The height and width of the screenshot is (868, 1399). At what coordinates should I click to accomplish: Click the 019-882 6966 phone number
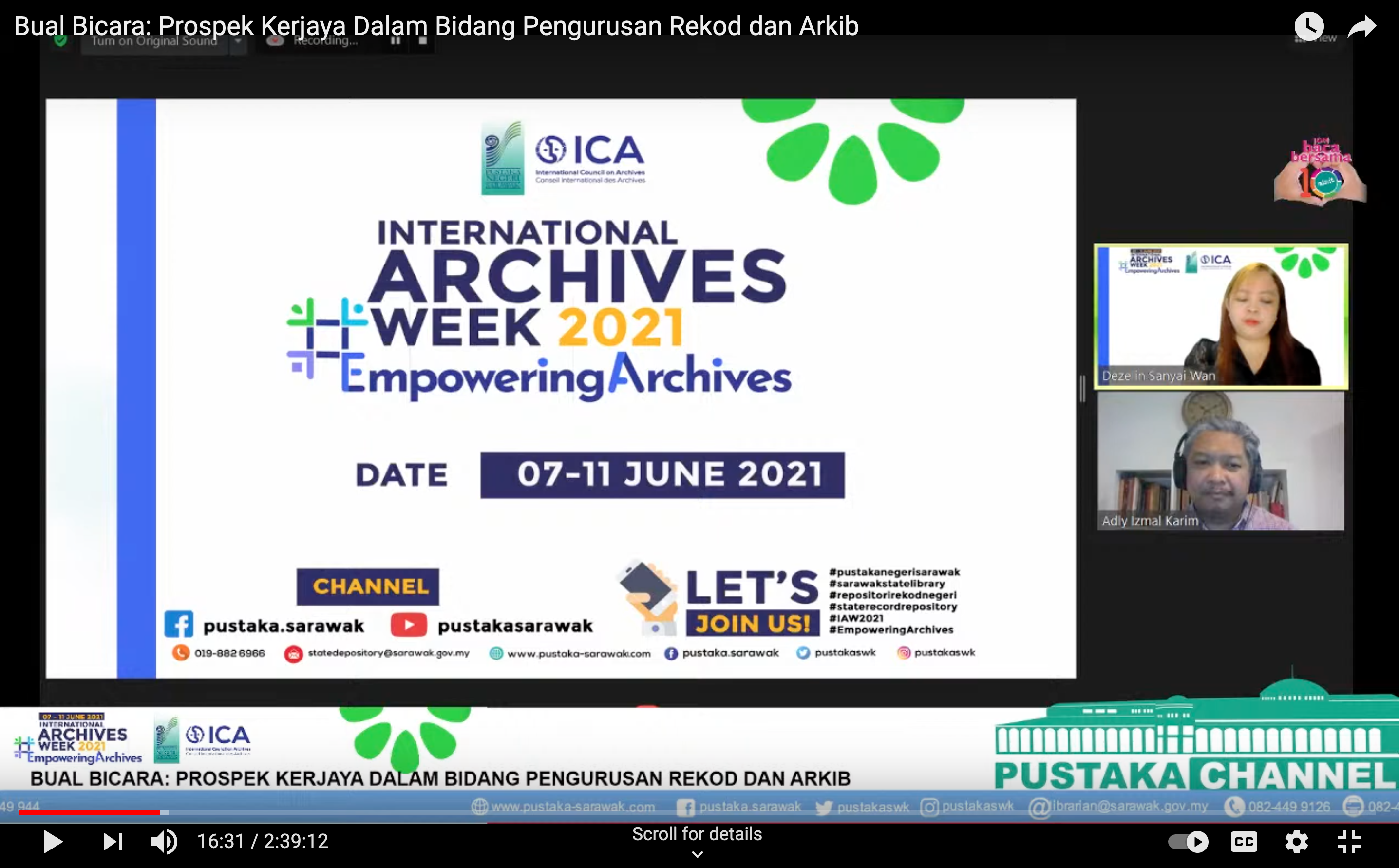229,653
